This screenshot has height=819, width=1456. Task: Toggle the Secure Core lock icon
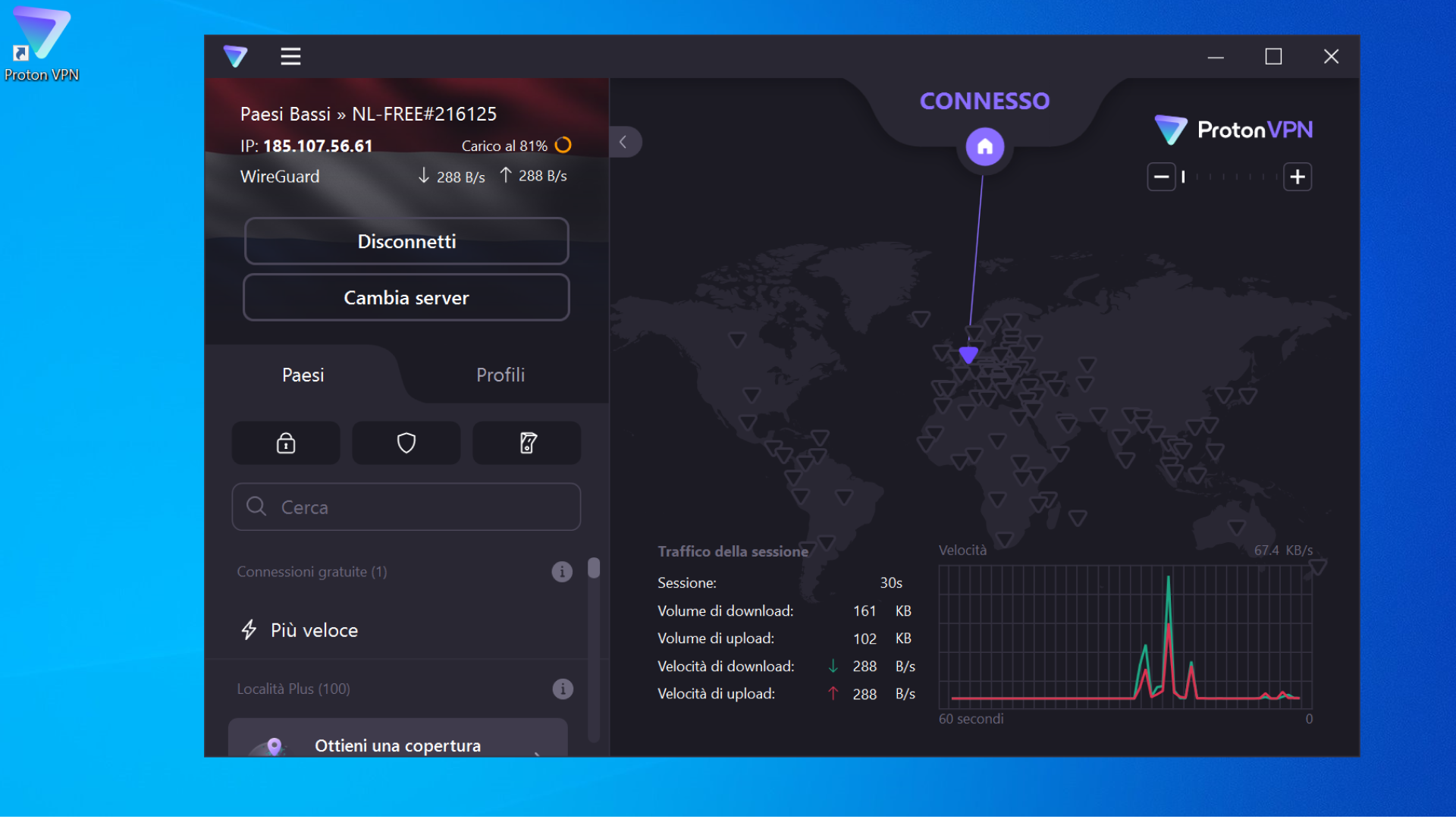click(x=286, y=443)
